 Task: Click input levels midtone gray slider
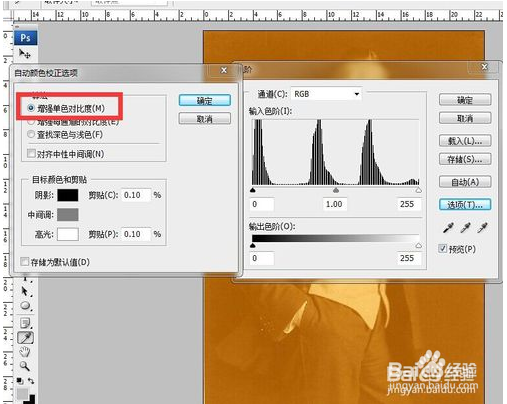tap(336, 190)
